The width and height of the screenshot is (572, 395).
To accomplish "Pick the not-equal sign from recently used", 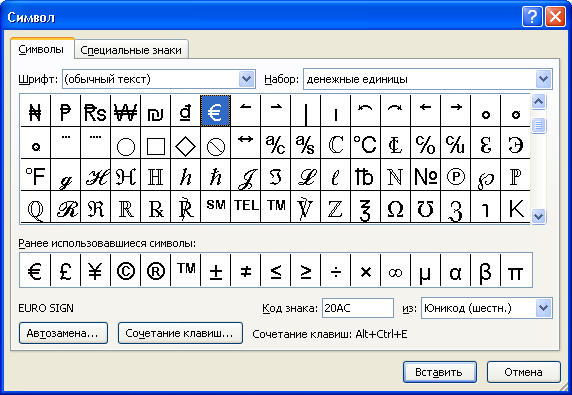I will tap(246, 270).
